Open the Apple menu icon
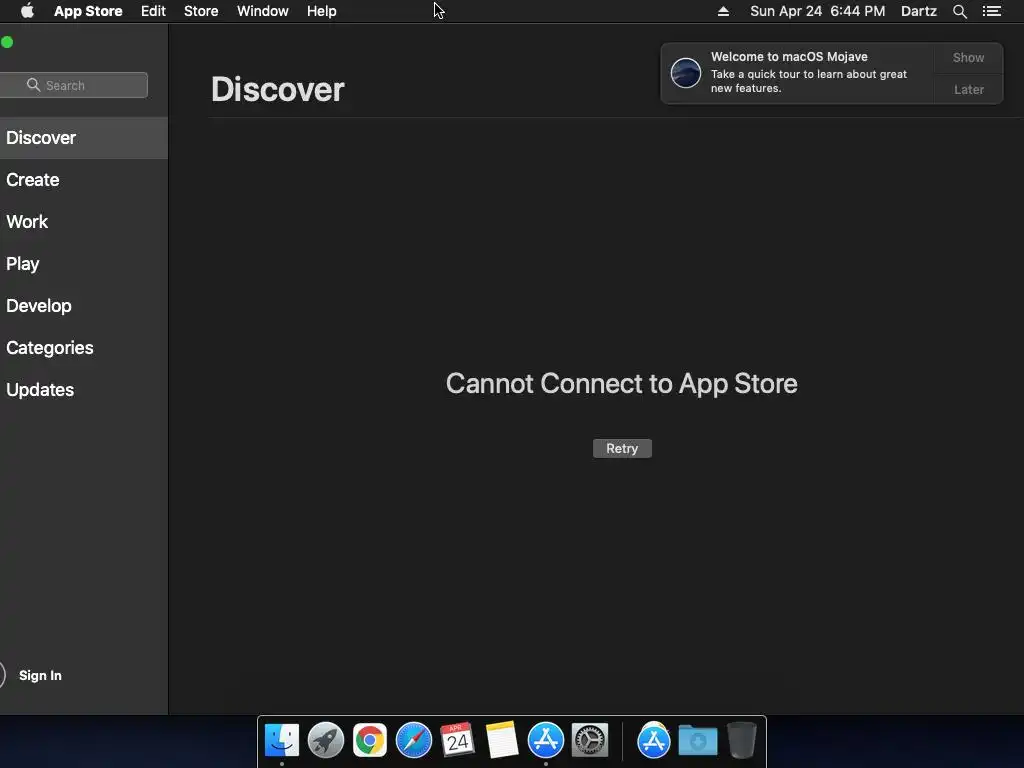 point(27,11)
